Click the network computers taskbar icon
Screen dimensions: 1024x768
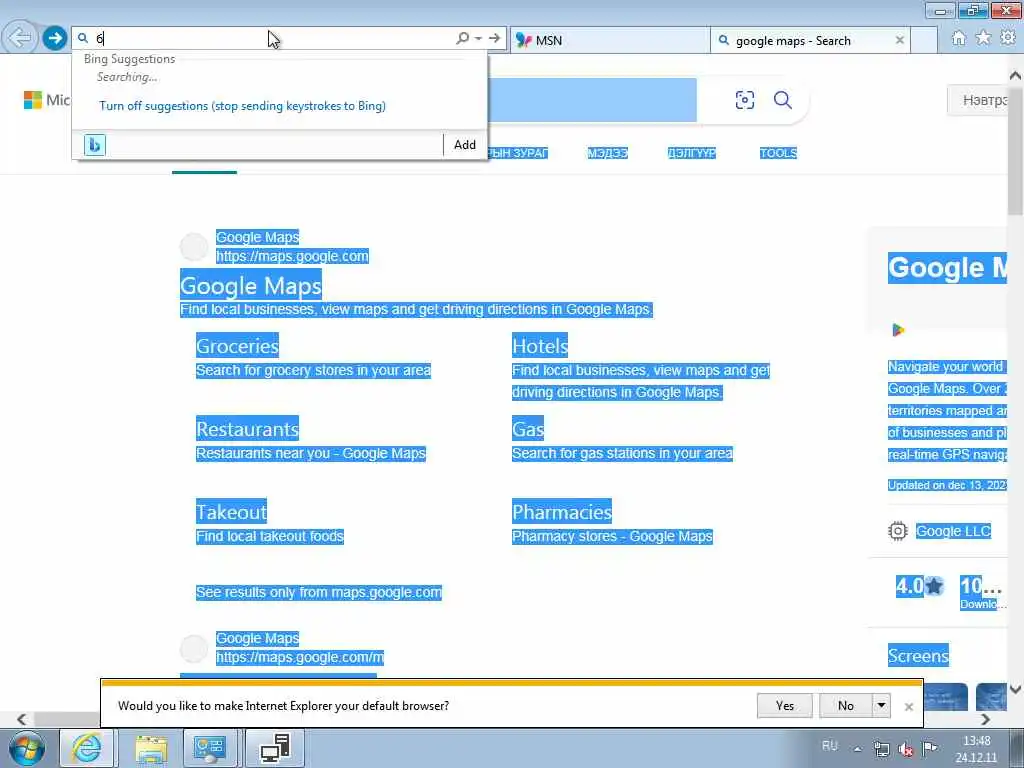275,748
